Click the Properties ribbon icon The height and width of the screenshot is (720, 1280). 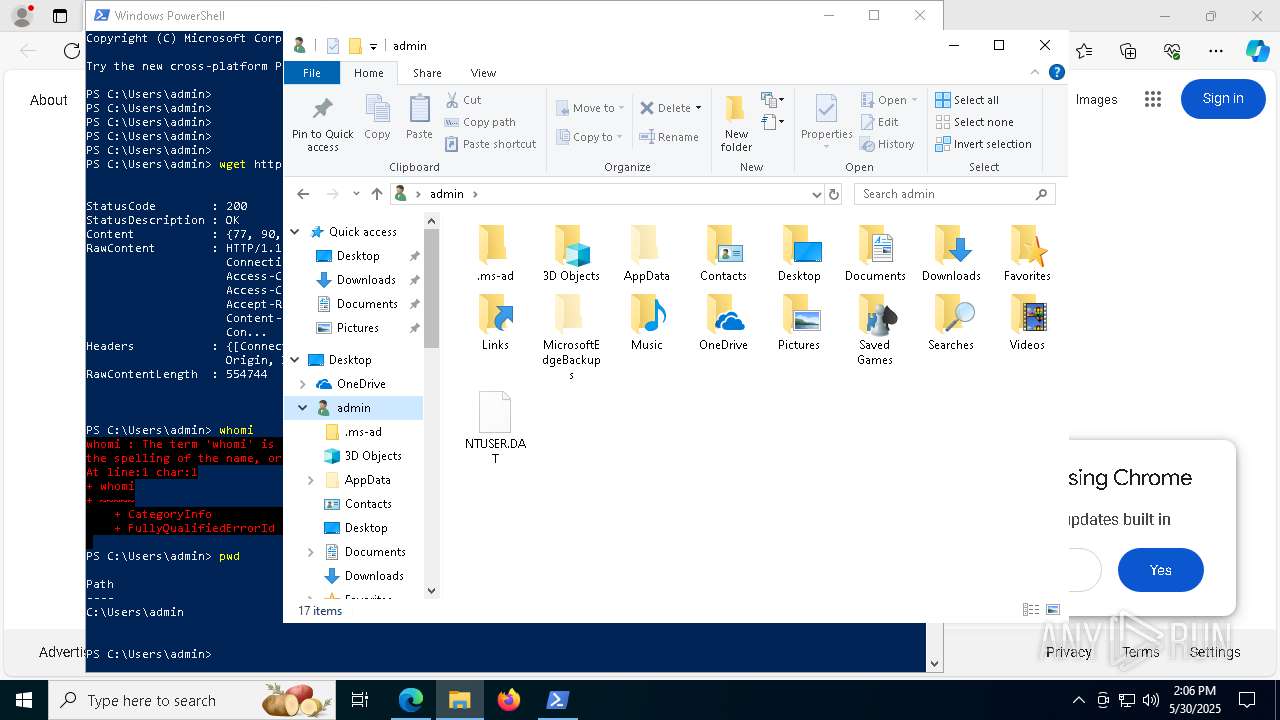826,122
